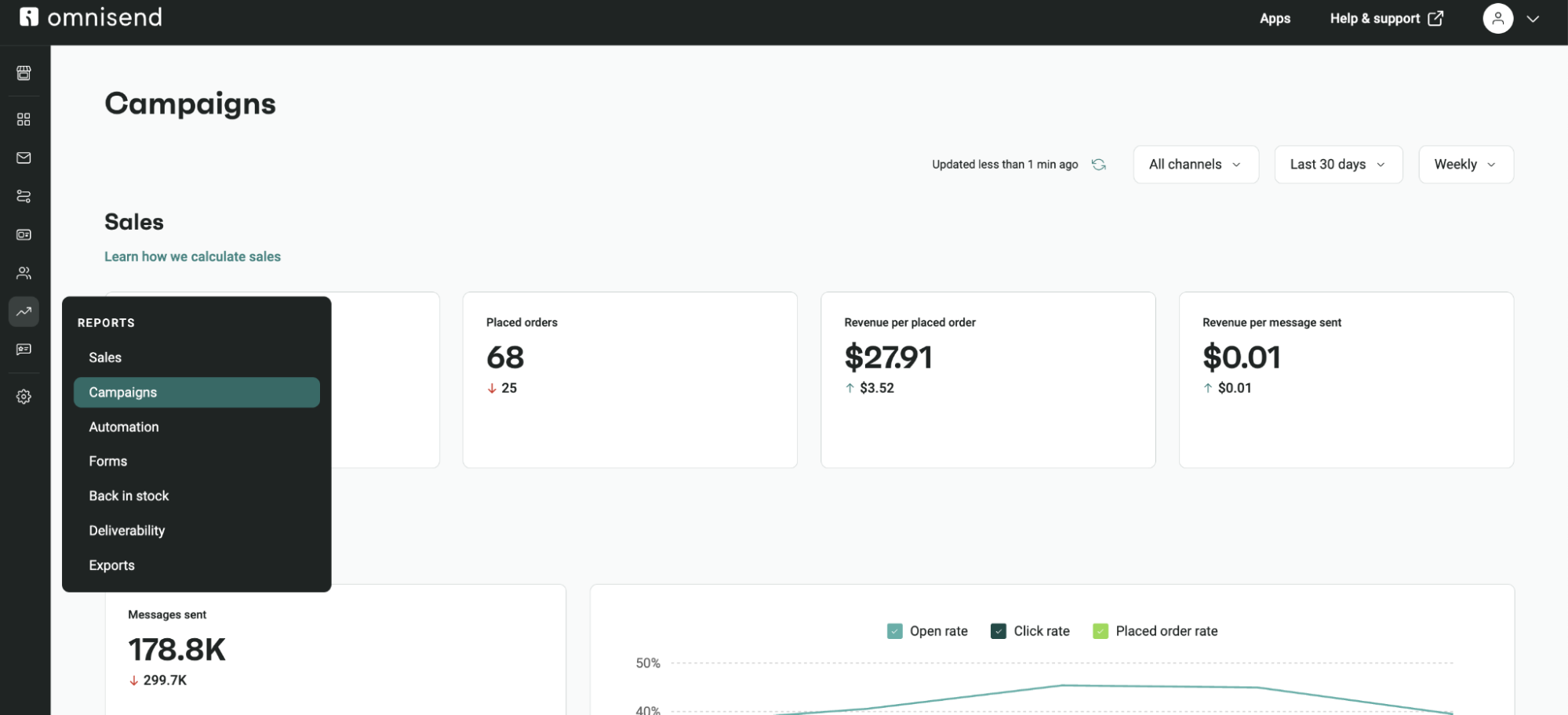Click the Learn how we calculate sales link

tap(192, 256)
